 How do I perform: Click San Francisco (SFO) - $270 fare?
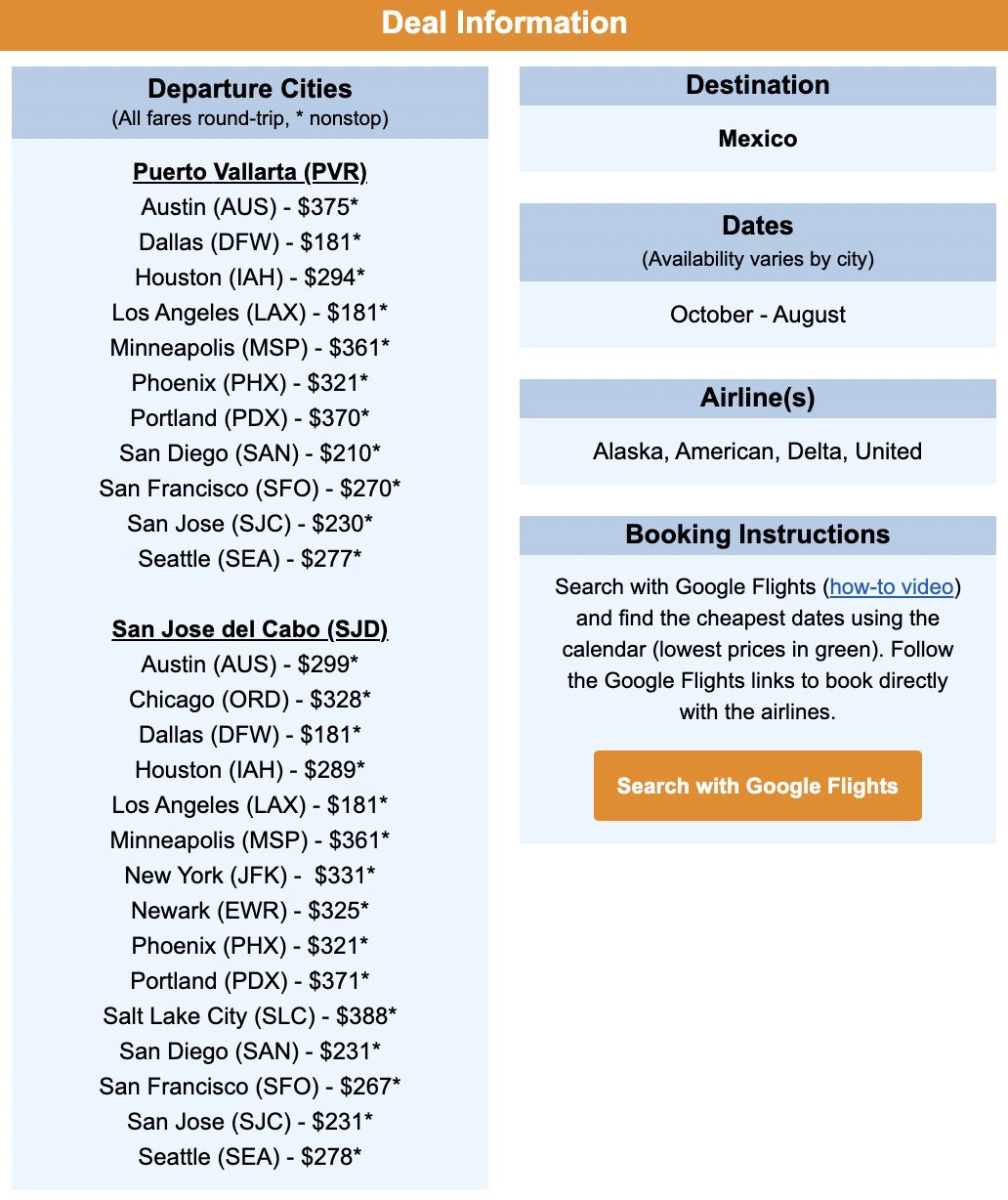250,489
